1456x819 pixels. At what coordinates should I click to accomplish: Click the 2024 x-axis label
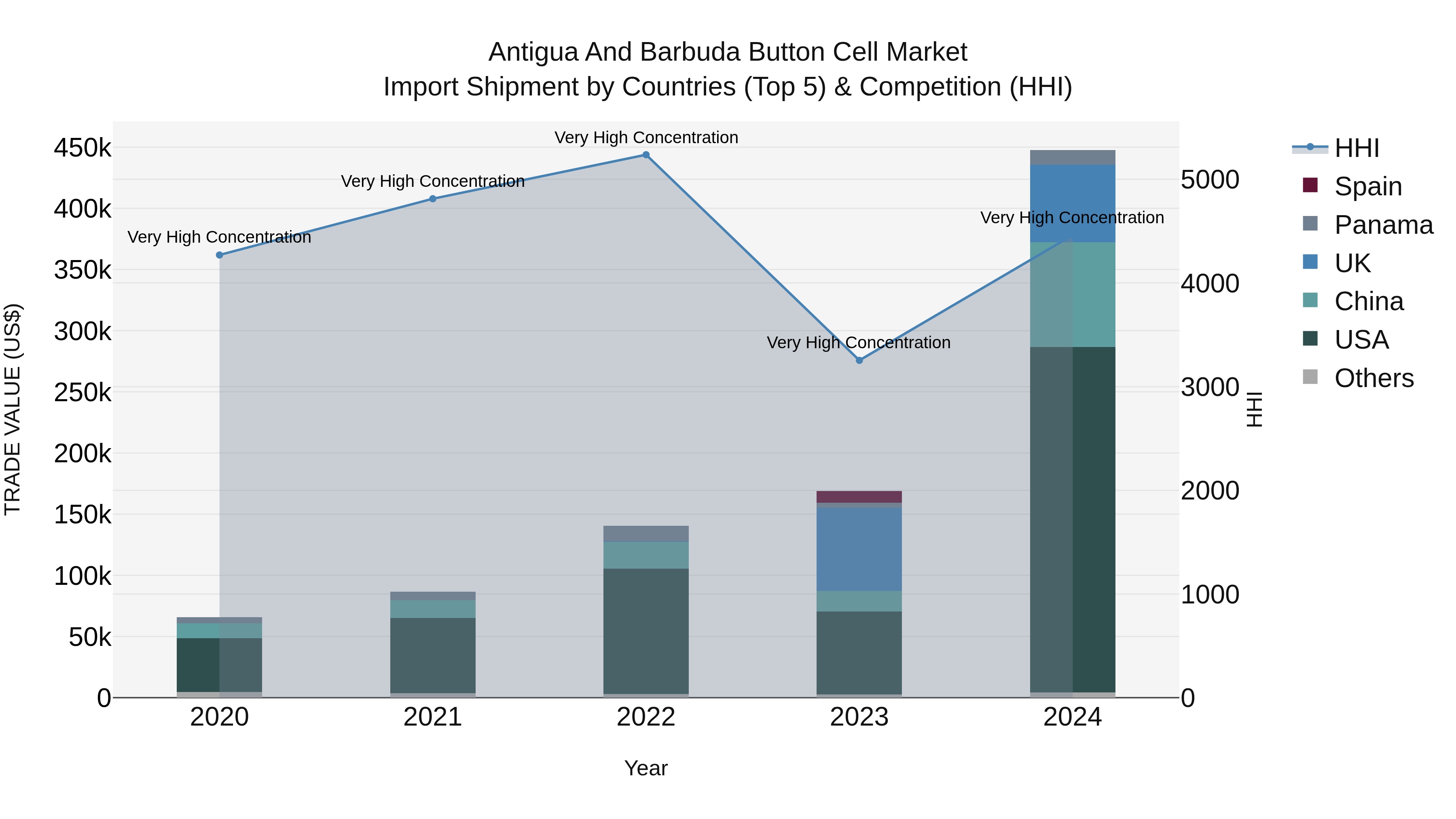pos(1072,717)
